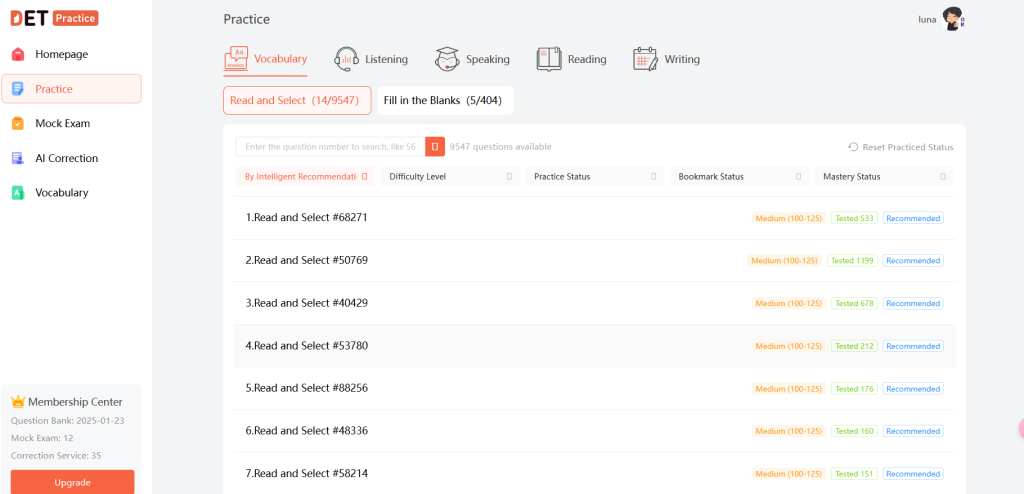The height and width of the screenshot is (494, 1024).
Task: Click Reset Practiced Status
Action: (901, 147)
